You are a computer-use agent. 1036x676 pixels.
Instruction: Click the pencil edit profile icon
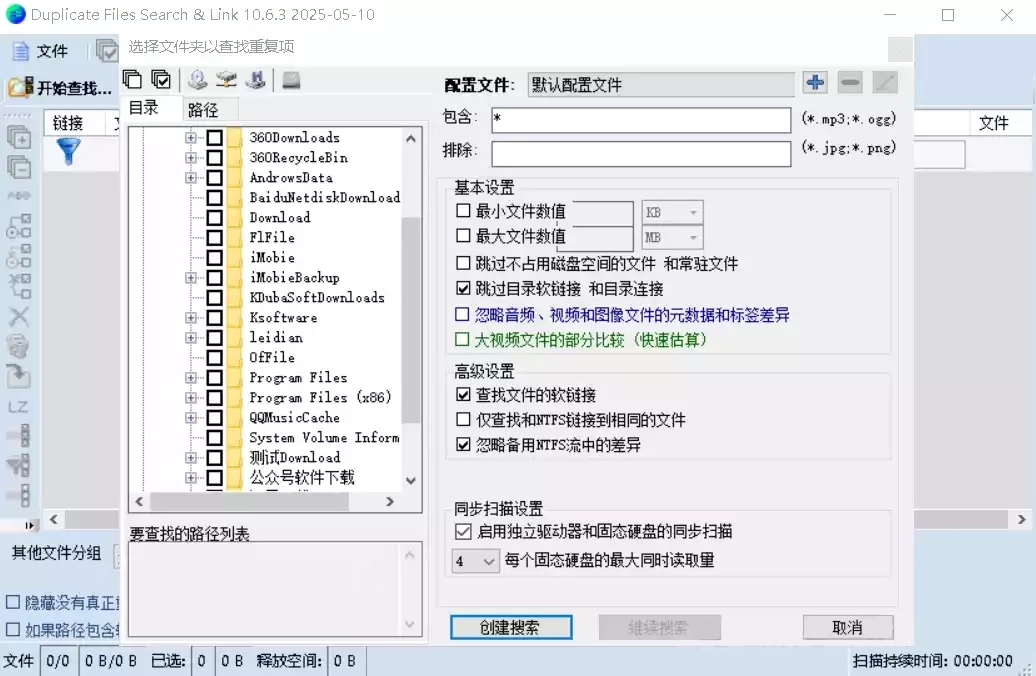pos(885,83)
